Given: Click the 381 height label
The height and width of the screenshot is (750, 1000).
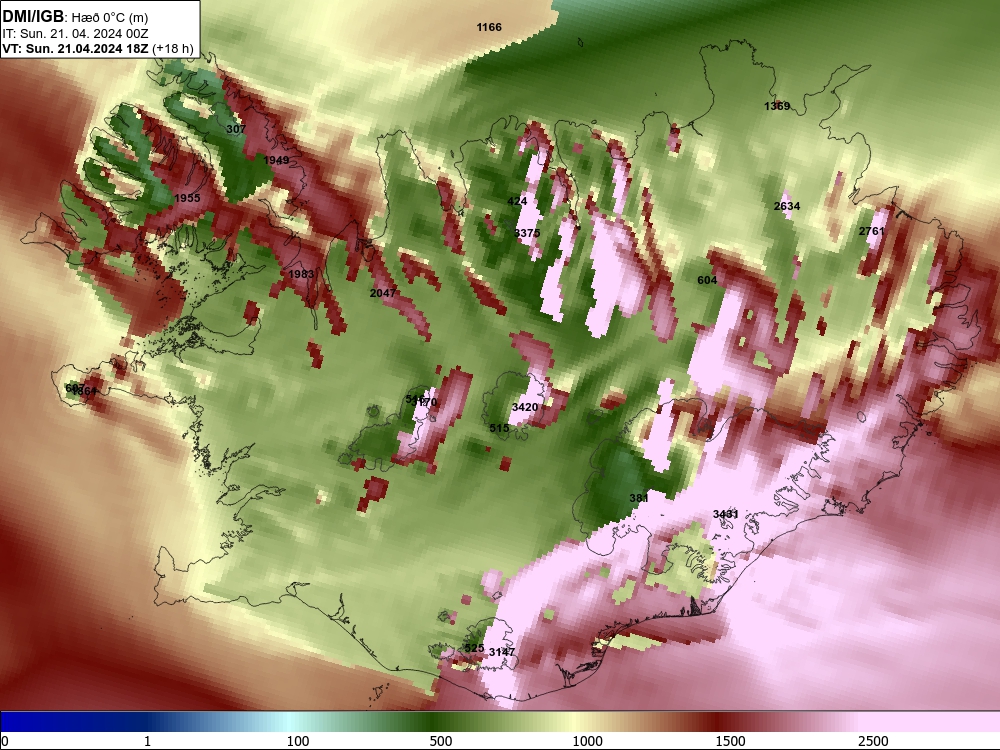Looking at the screenshot, I should (638, 498).
